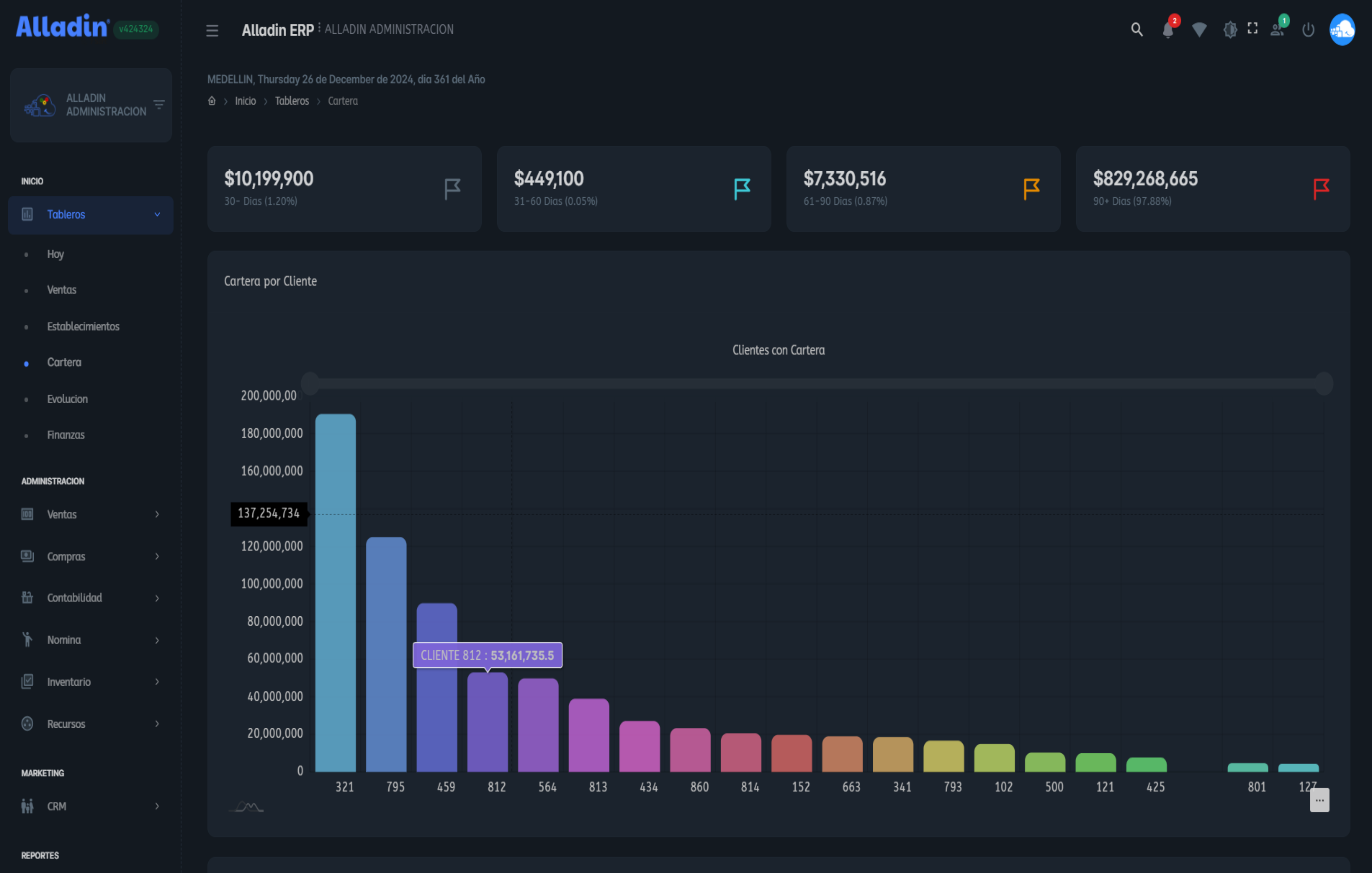The width and height of the screenshot is (1372, 873).
Task: Collapse the Tableros menu chevron
Action: tap(157, 214)
